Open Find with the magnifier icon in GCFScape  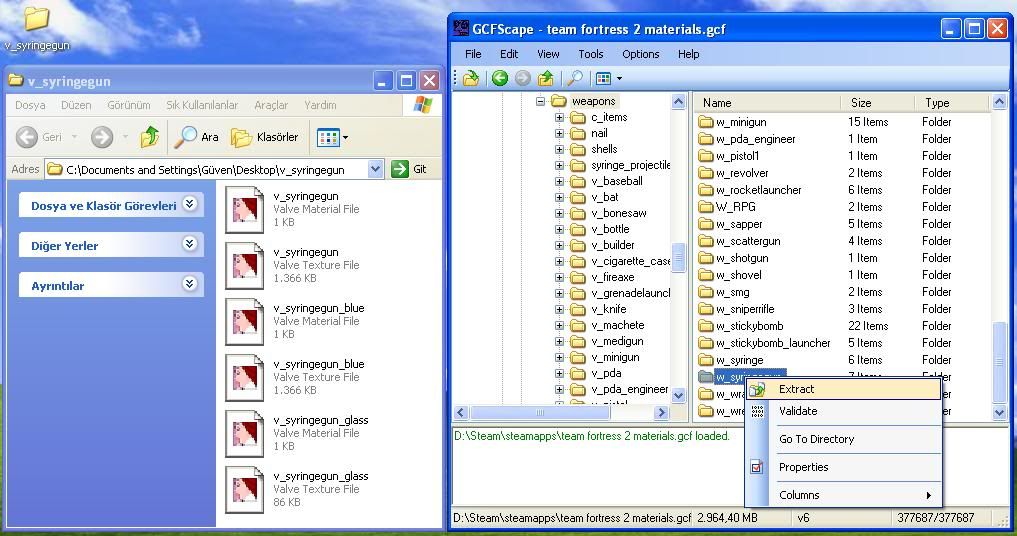point(575,78)
